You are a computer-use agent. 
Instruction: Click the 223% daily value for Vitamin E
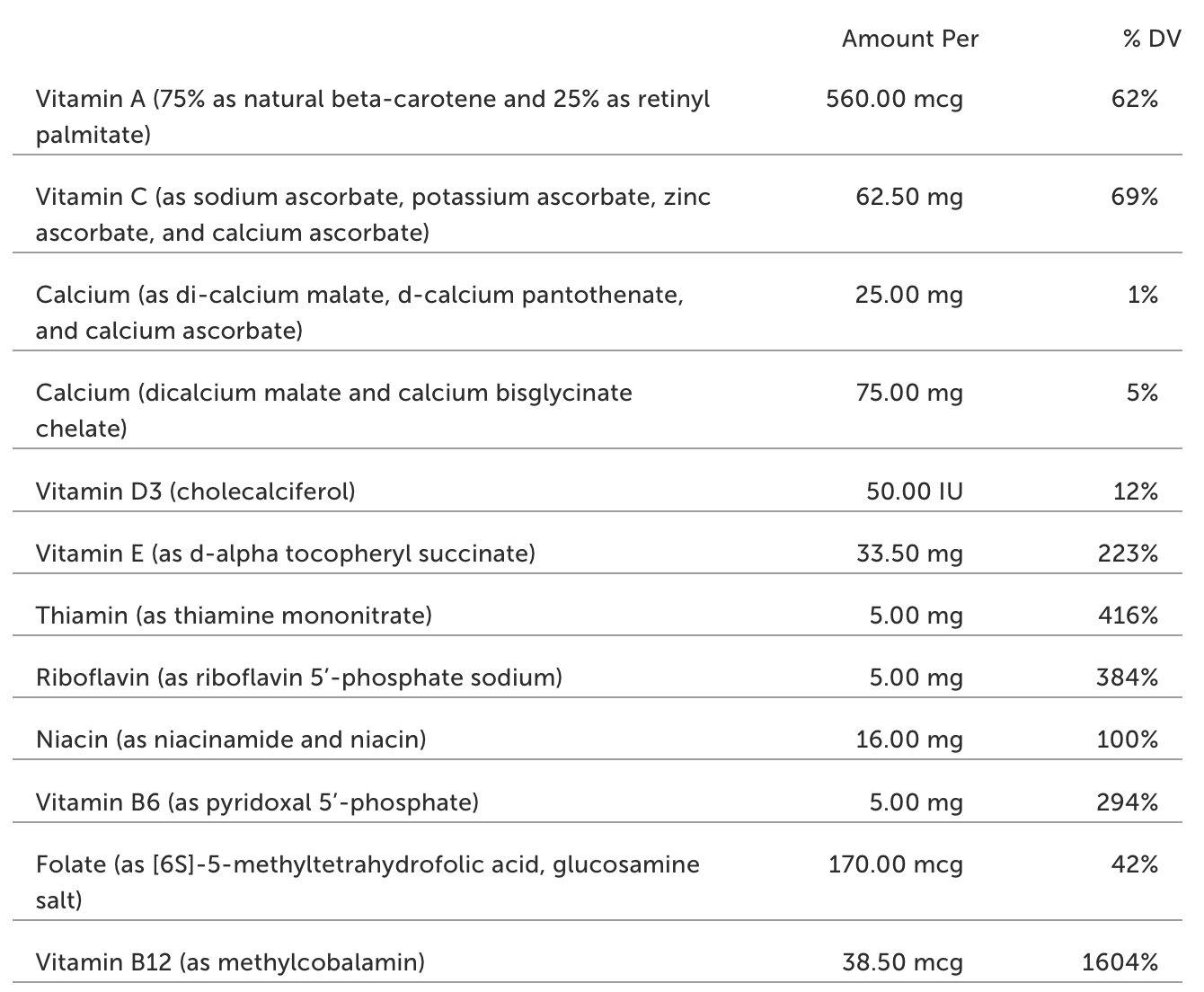tap(1128, 553)
